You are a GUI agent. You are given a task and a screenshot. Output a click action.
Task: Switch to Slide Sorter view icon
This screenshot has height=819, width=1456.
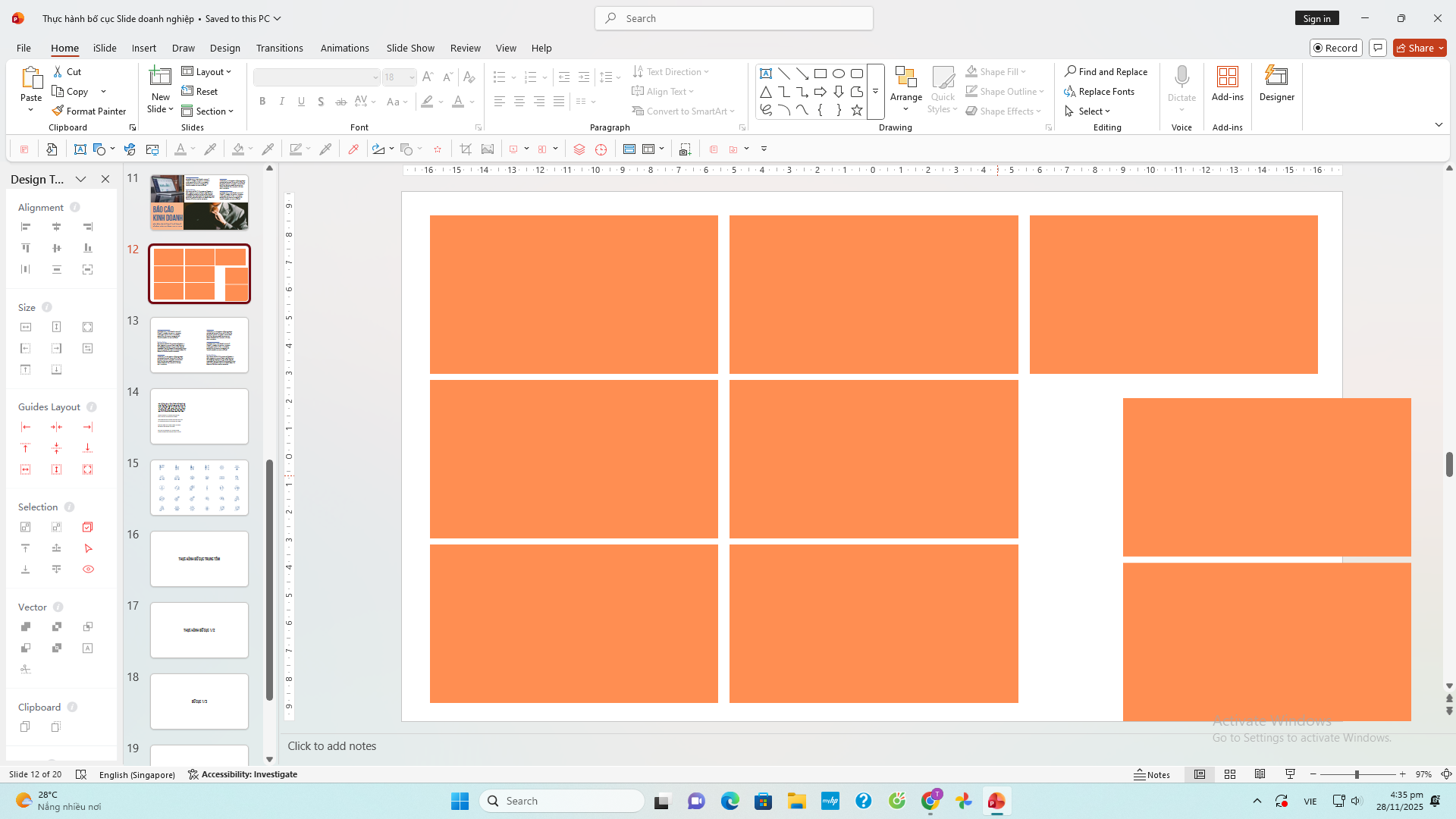pos(1230,774)
